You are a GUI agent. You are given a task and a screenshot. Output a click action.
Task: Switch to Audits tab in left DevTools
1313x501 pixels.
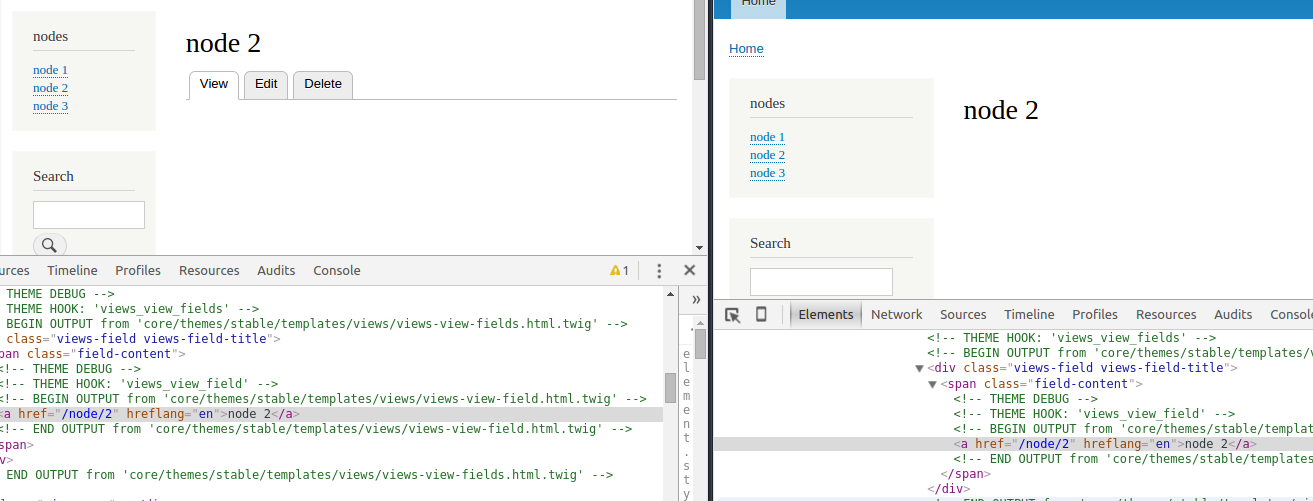click(x=276, y=271)
